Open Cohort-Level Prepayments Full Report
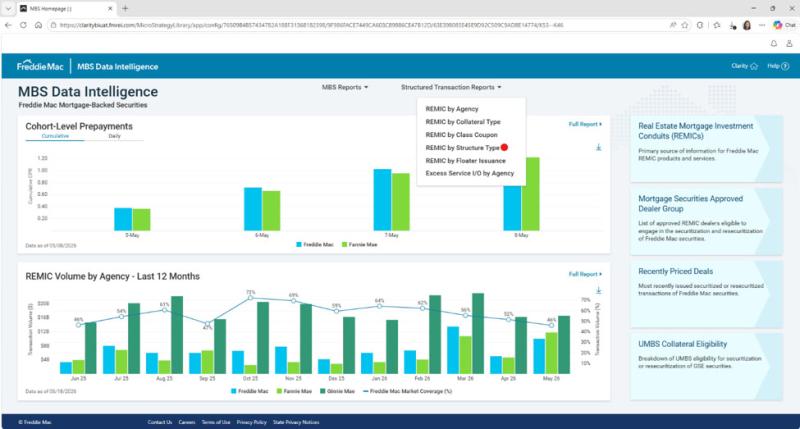800x429 pixels. 585,124
